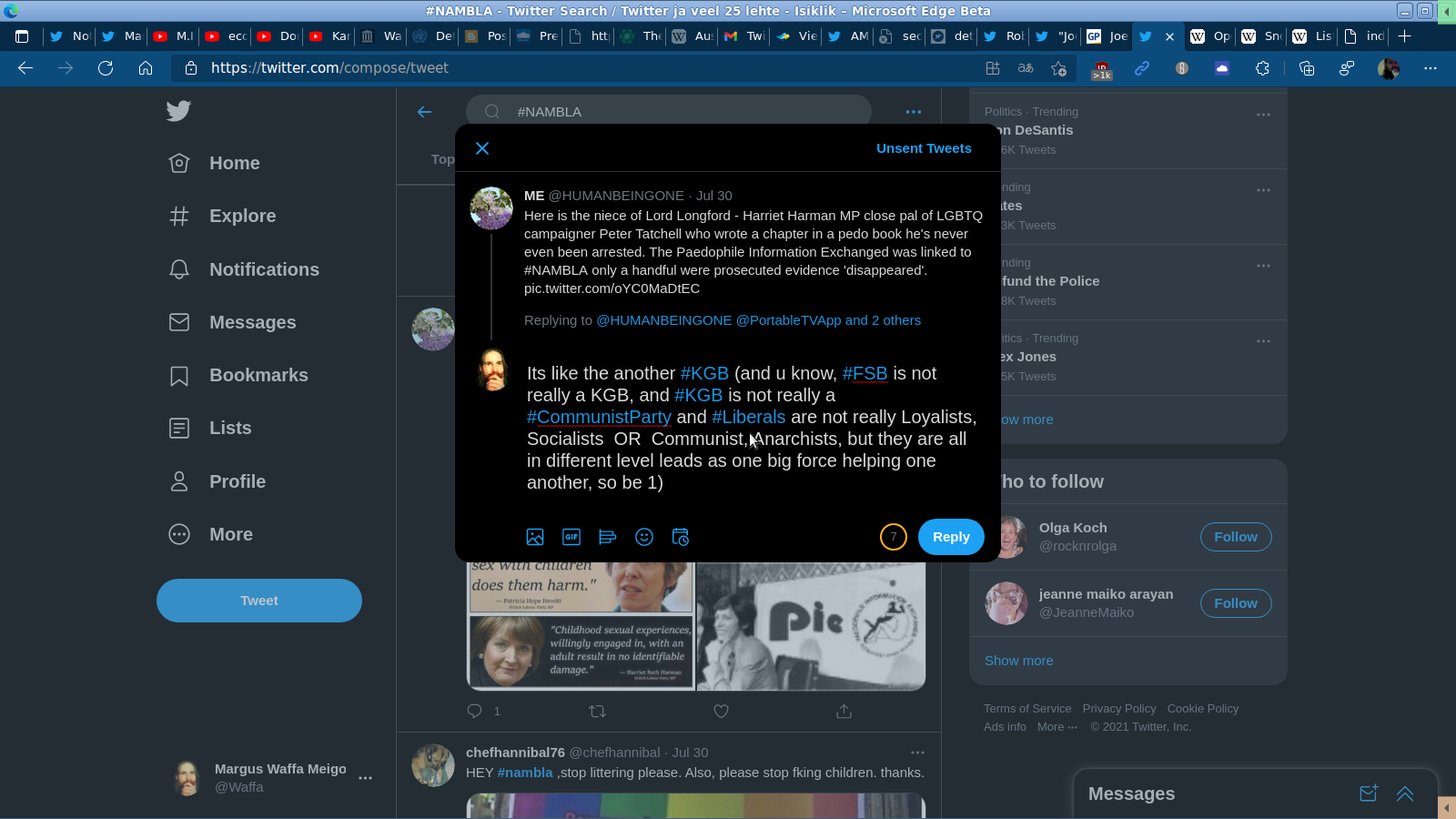Screen dimensions: 1456x819
Task: Expand footer More menu
Action: coord(1057,727)
